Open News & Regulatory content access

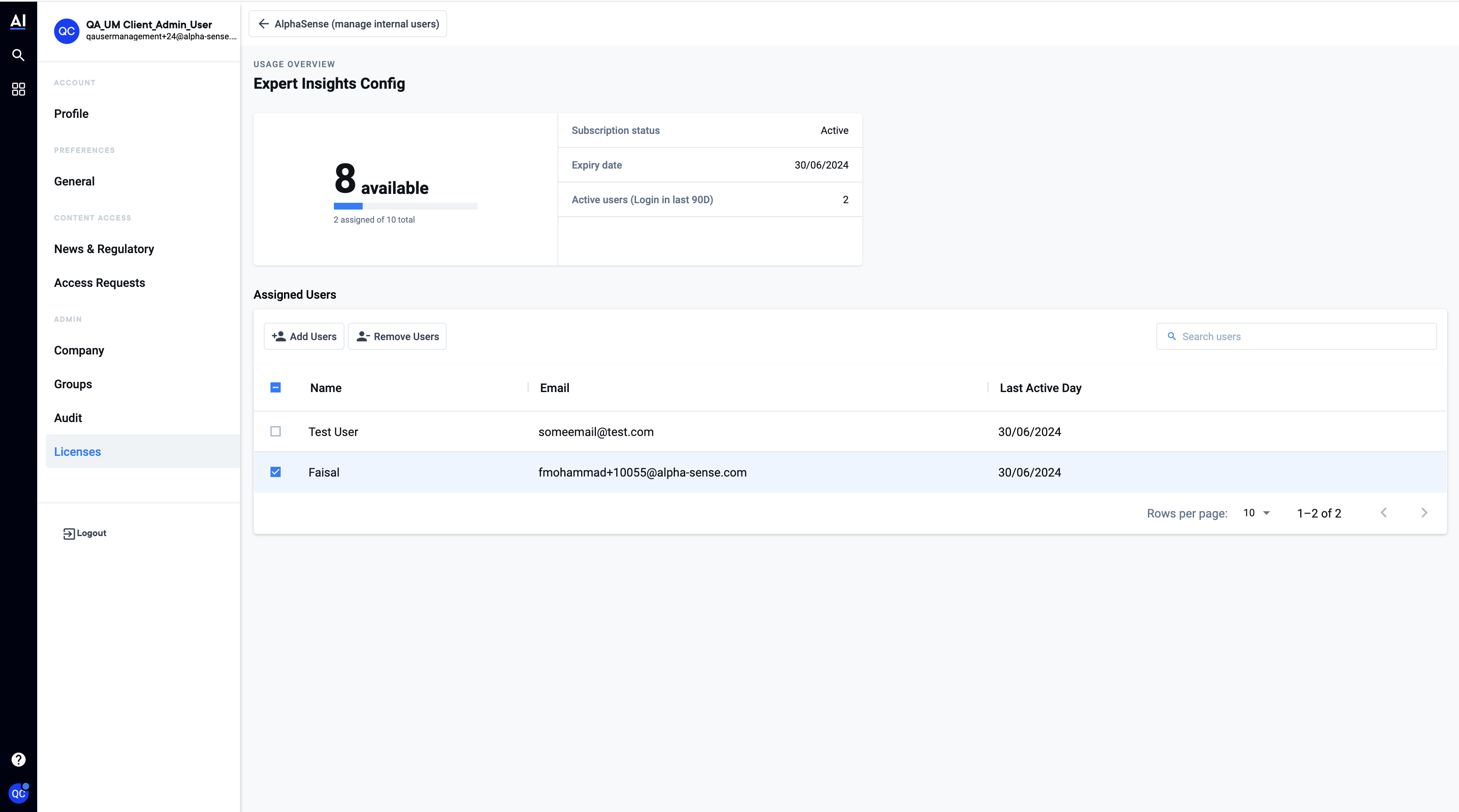pos(104,249)
